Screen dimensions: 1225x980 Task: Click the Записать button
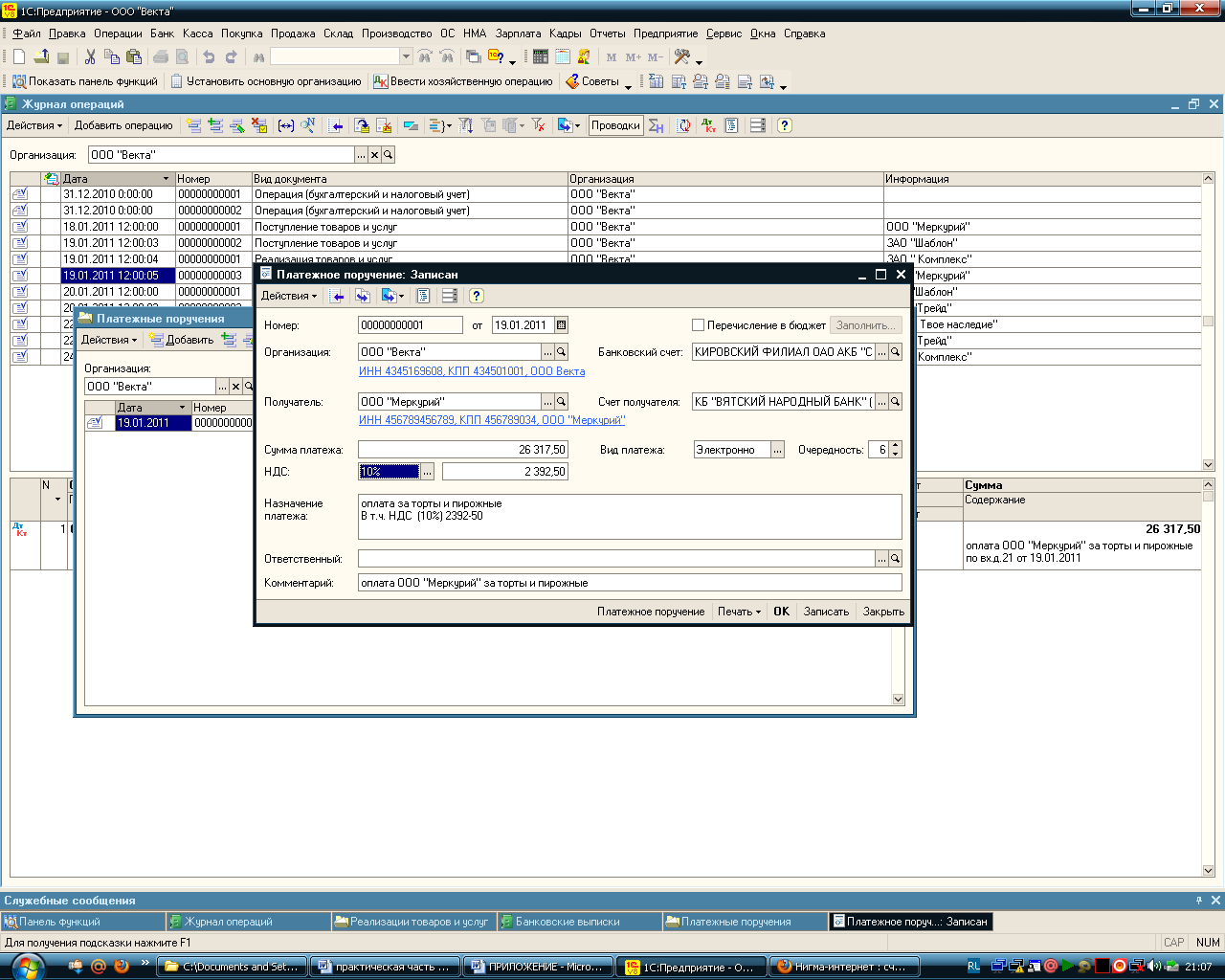[827, 612]
